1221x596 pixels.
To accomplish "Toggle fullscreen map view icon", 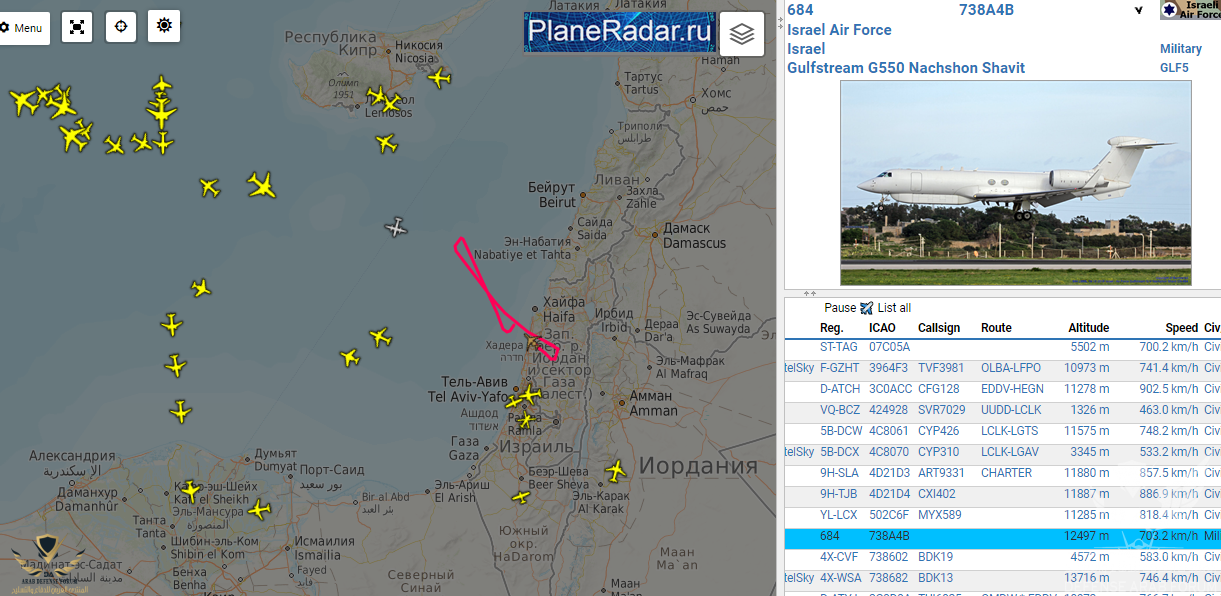I will point(77,27).
